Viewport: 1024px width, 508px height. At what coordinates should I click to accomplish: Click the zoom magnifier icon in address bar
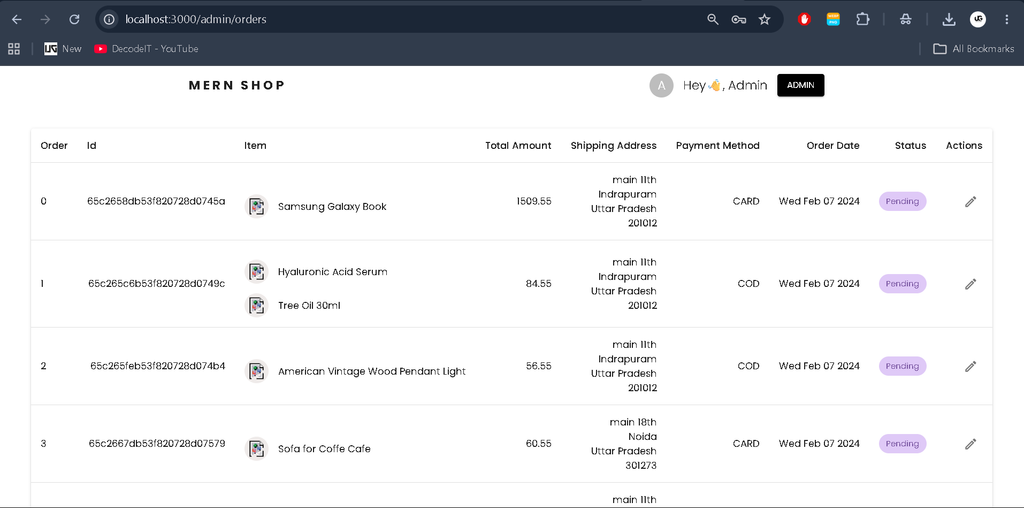tap(713, 20)
